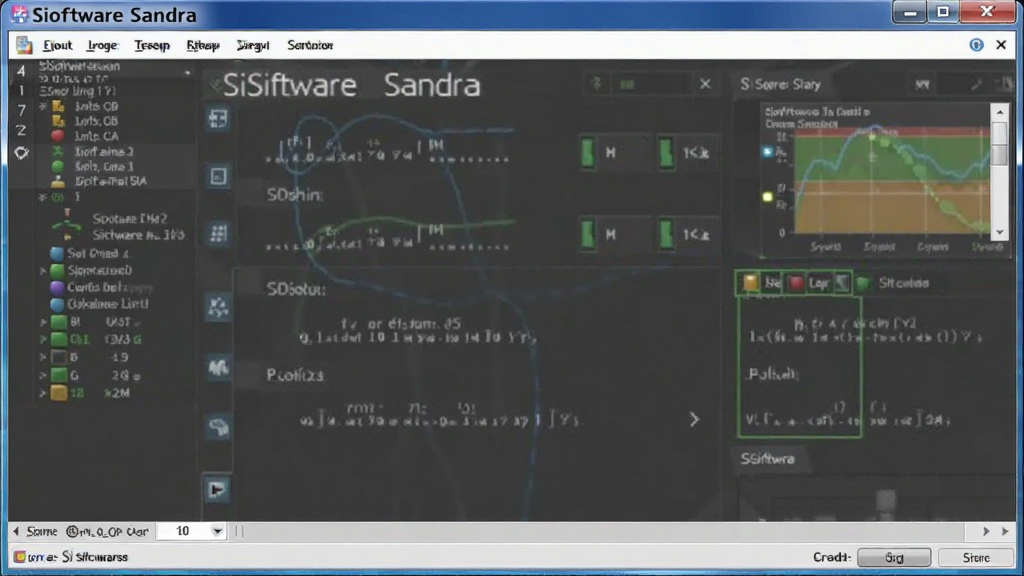Close the SiSiftware Sandra center panel
This screenshot has width=1024, height=576.
705,84
